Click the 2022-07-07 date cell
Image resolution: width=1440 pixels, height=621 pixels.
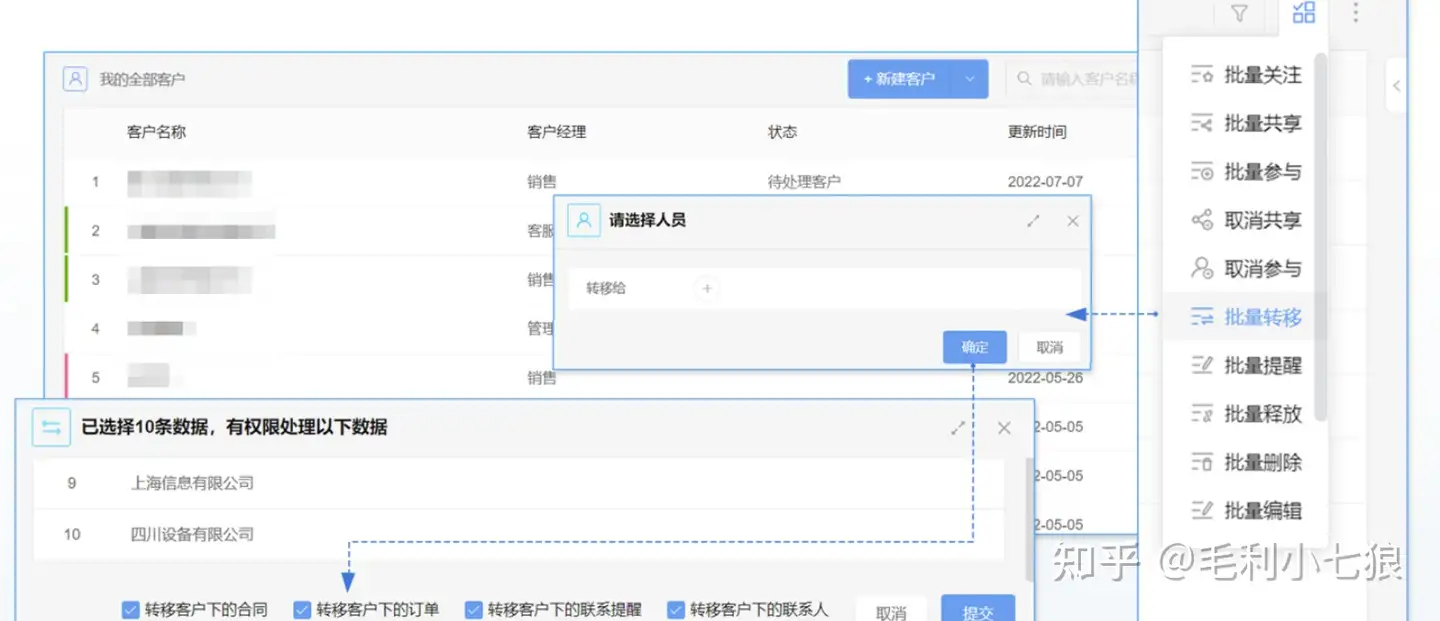pos(1045,182)
